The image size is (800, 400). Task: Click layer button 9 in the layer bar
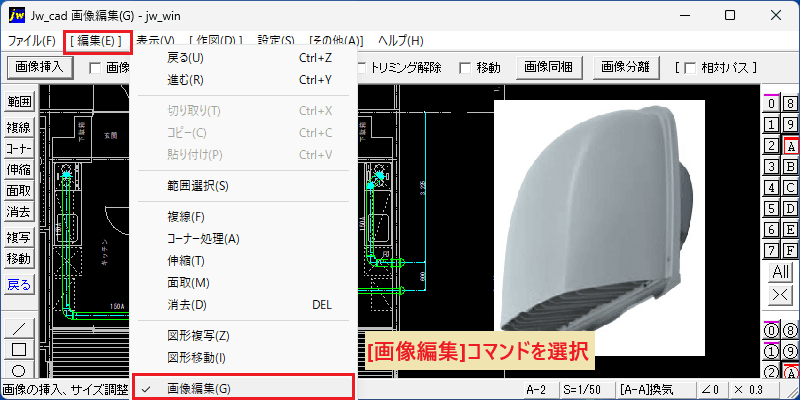[x=790, y=124]
